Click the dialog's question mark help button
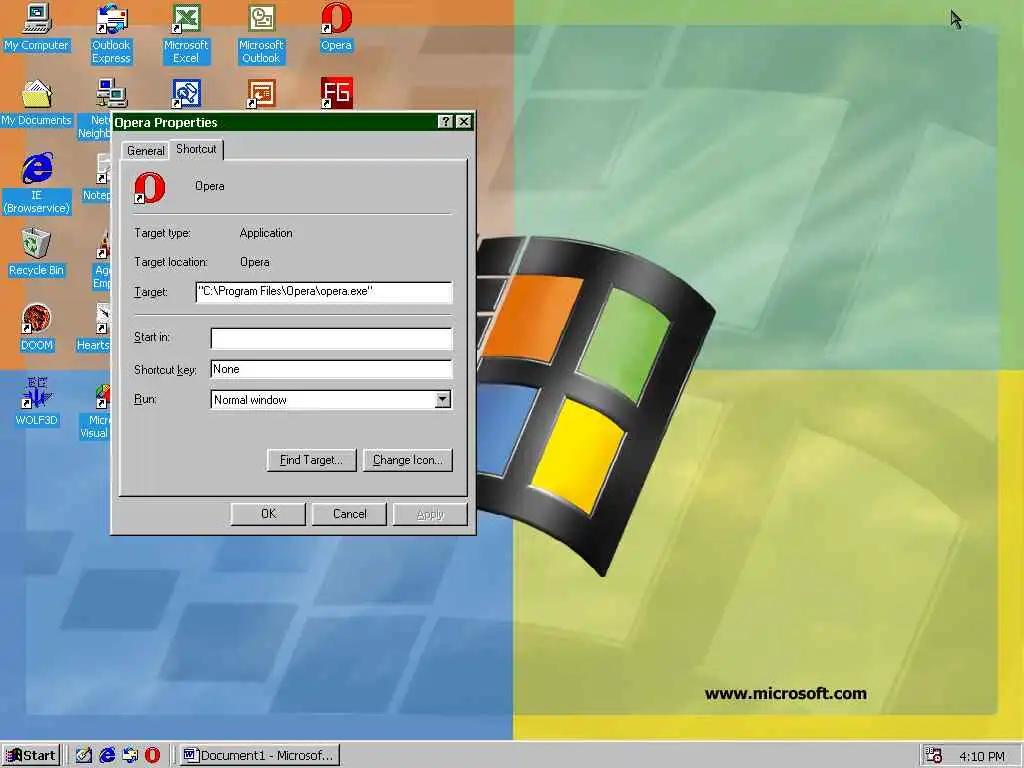The image size is (1024, 768). coord(445,121)
